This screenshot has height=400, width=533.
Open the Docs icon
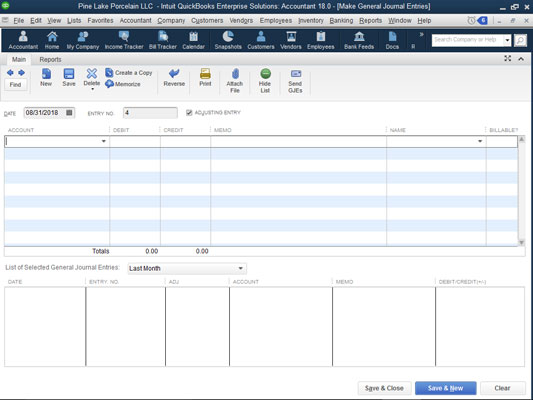(392, 40)
